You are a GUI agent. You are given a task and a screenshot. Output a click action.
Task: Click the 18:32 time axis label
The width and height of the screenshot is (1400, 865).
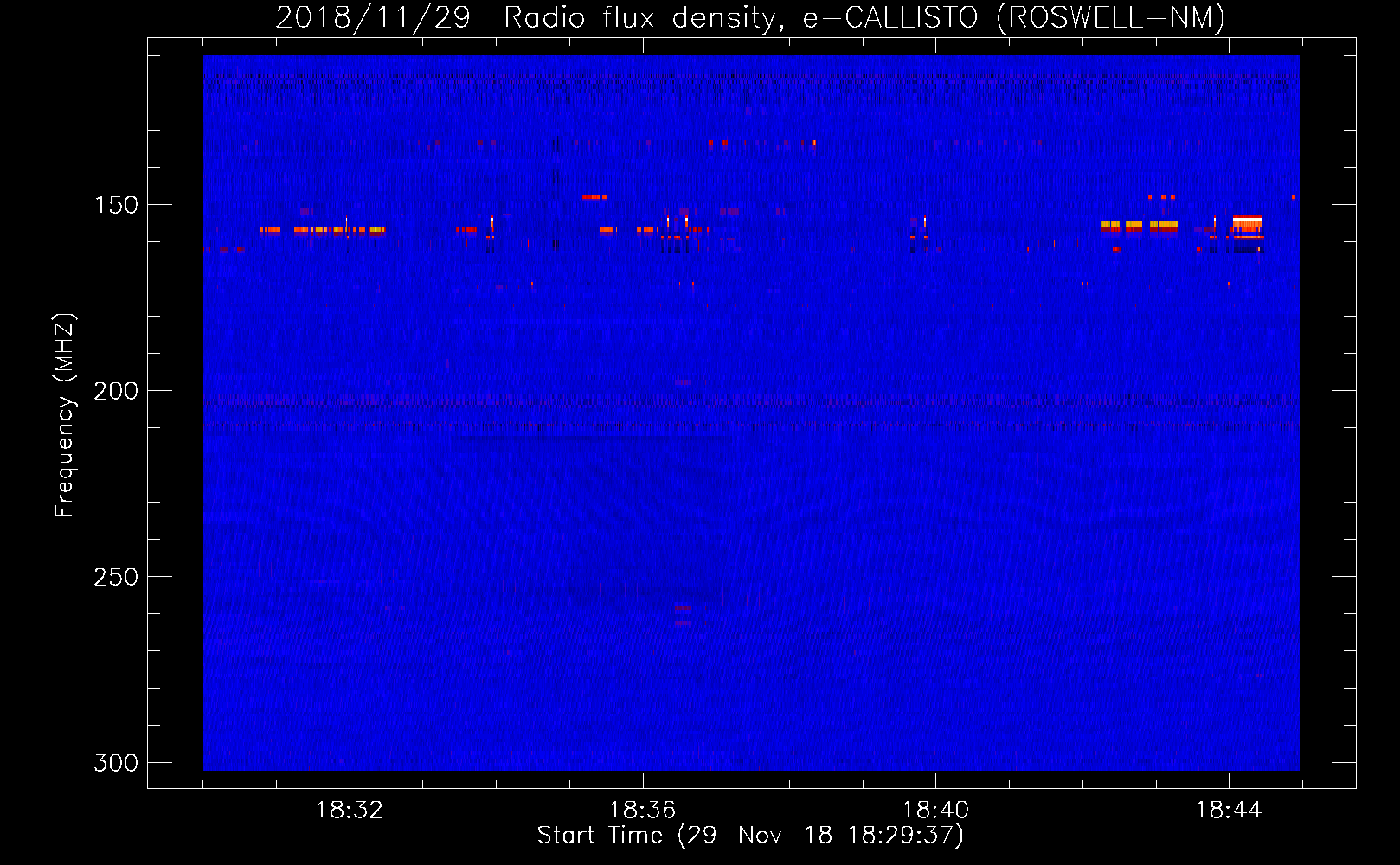click(x=350, y=811)
